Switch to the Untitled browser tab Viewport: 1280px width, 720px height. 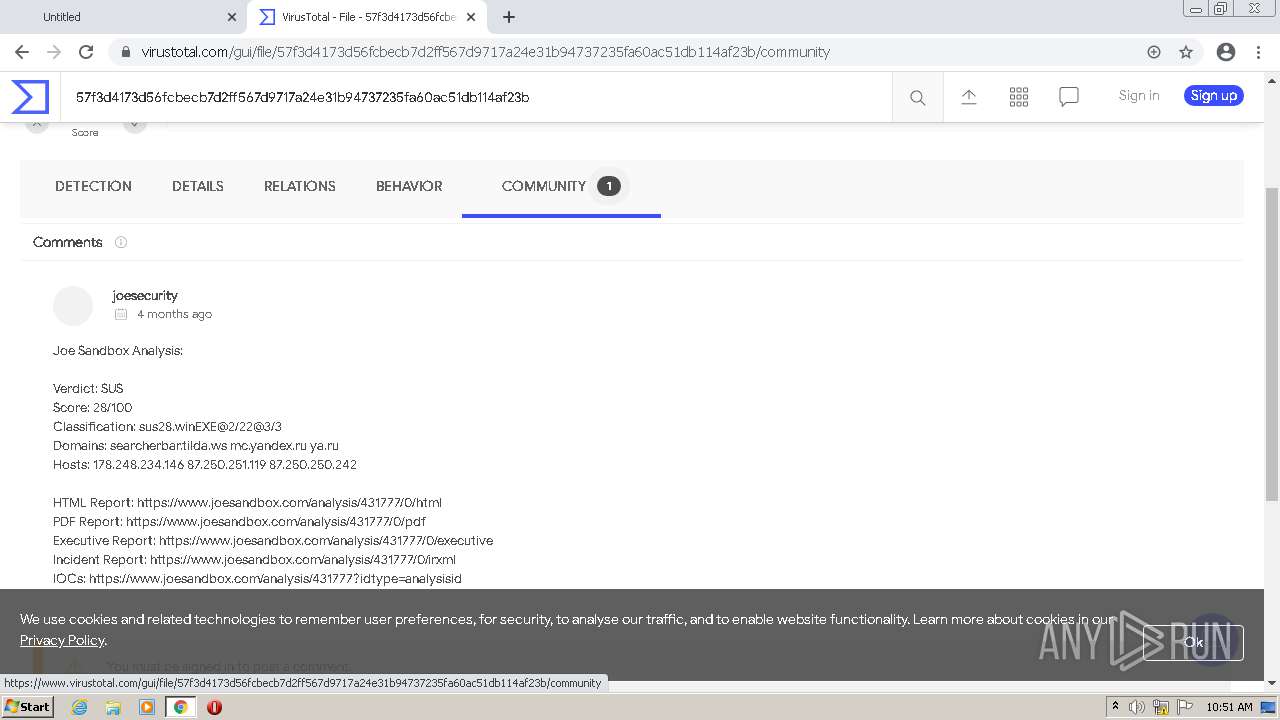click(124, 17)
